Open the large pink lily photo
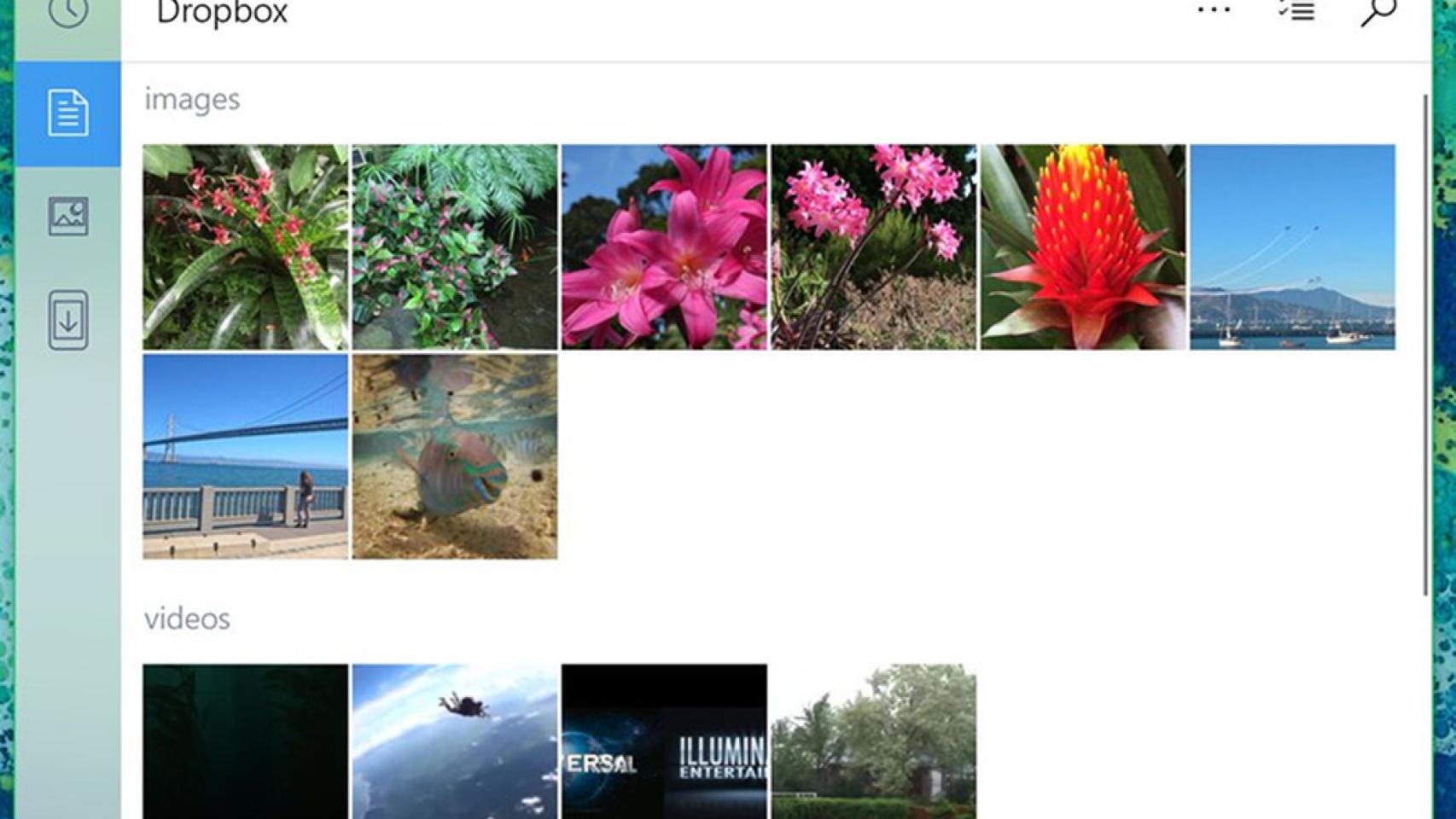 point(664,247)
